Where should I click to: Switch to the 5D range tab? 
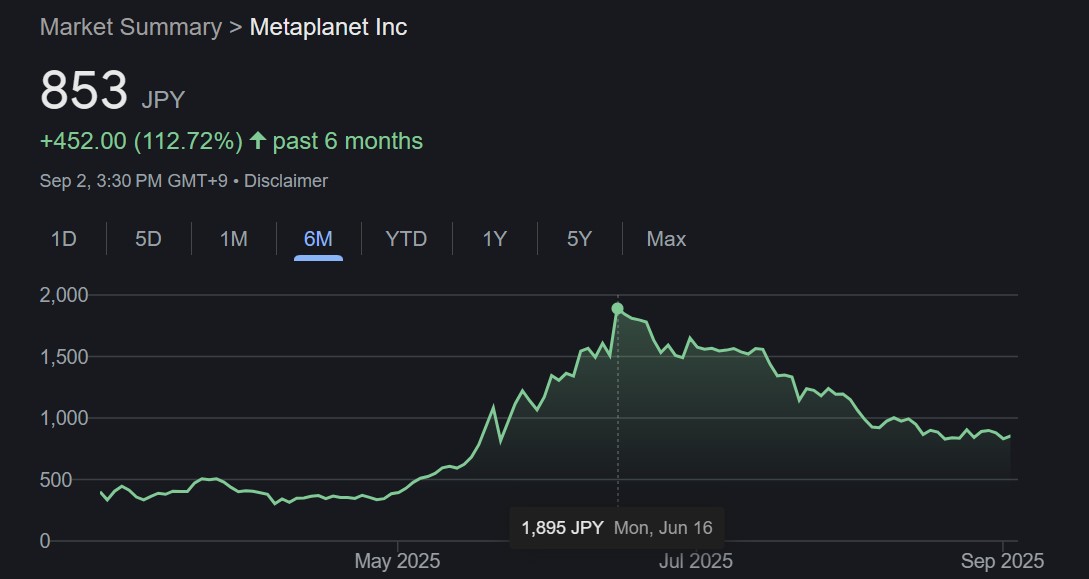coord(148,239)
